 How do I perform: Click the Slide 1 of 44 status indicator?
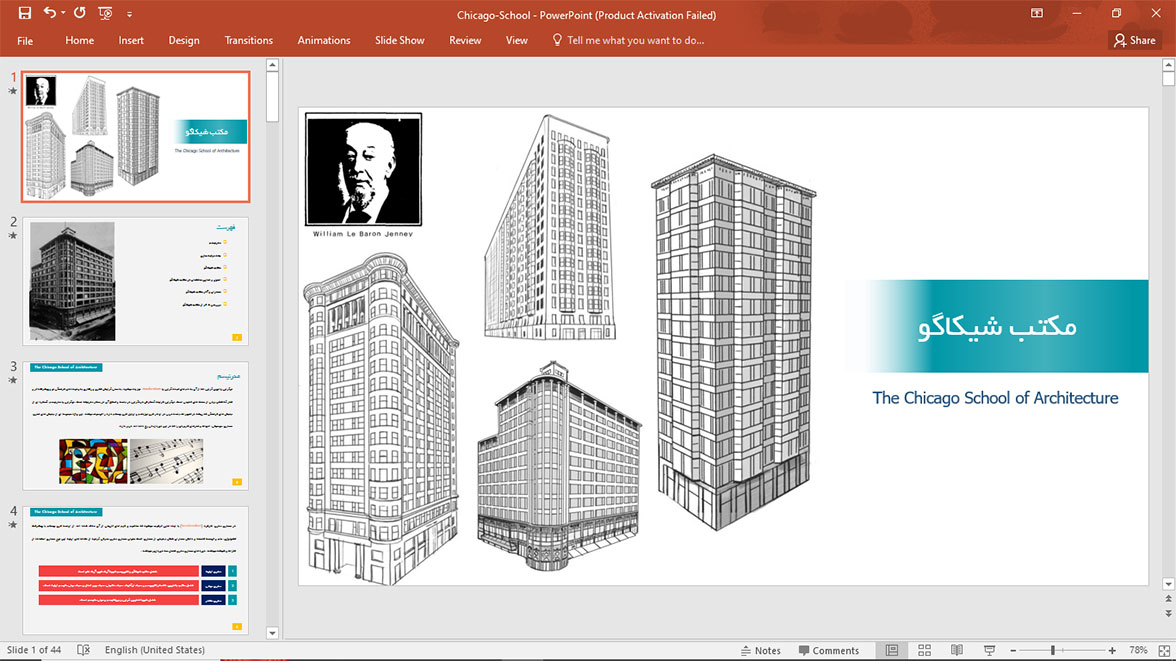coord(34,650)
